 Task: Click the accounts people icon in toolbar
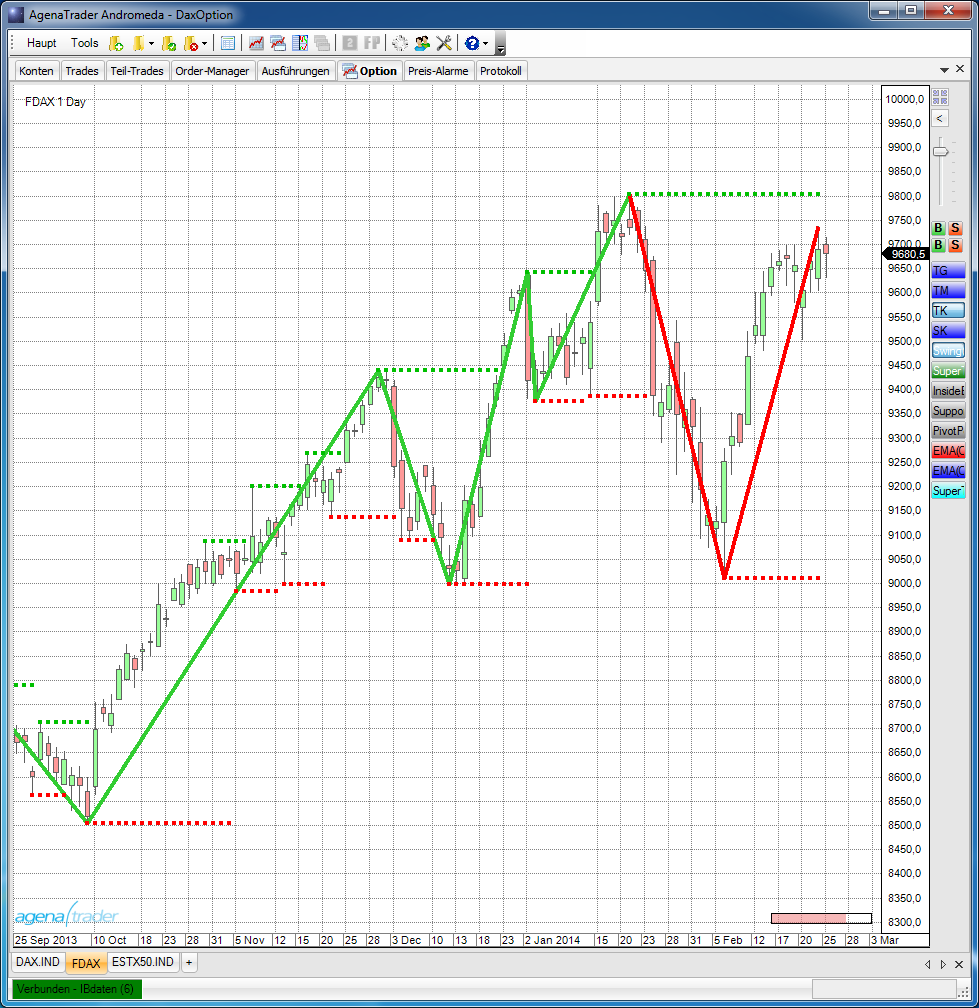click(x=424, y=43)
